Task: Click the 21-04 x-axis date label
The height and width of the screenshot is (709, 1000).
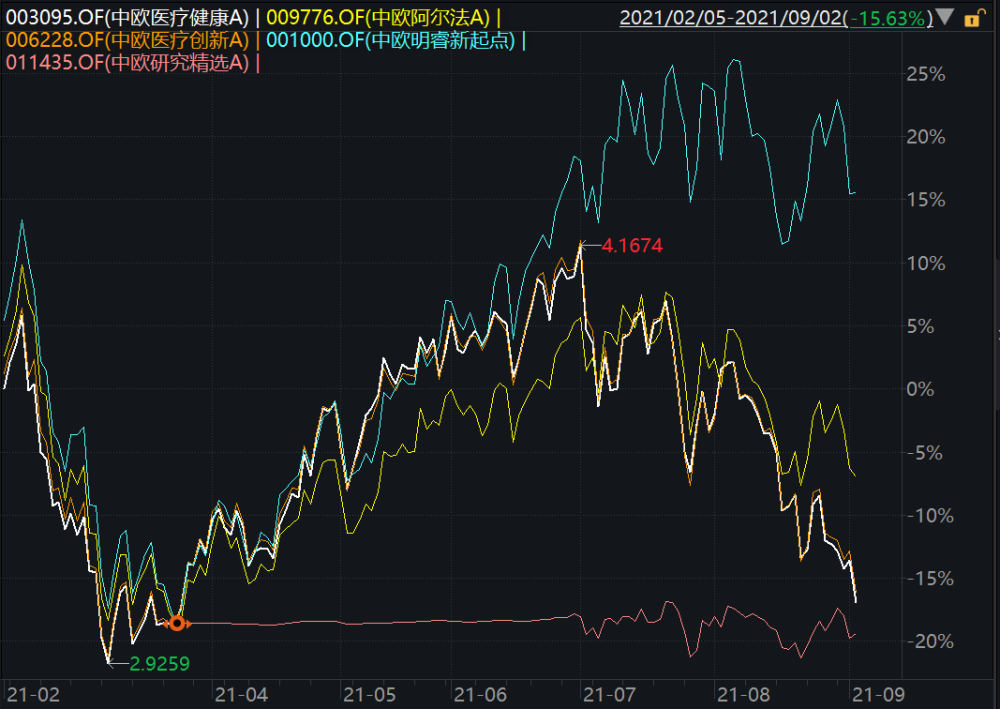Action: [241, 694]
